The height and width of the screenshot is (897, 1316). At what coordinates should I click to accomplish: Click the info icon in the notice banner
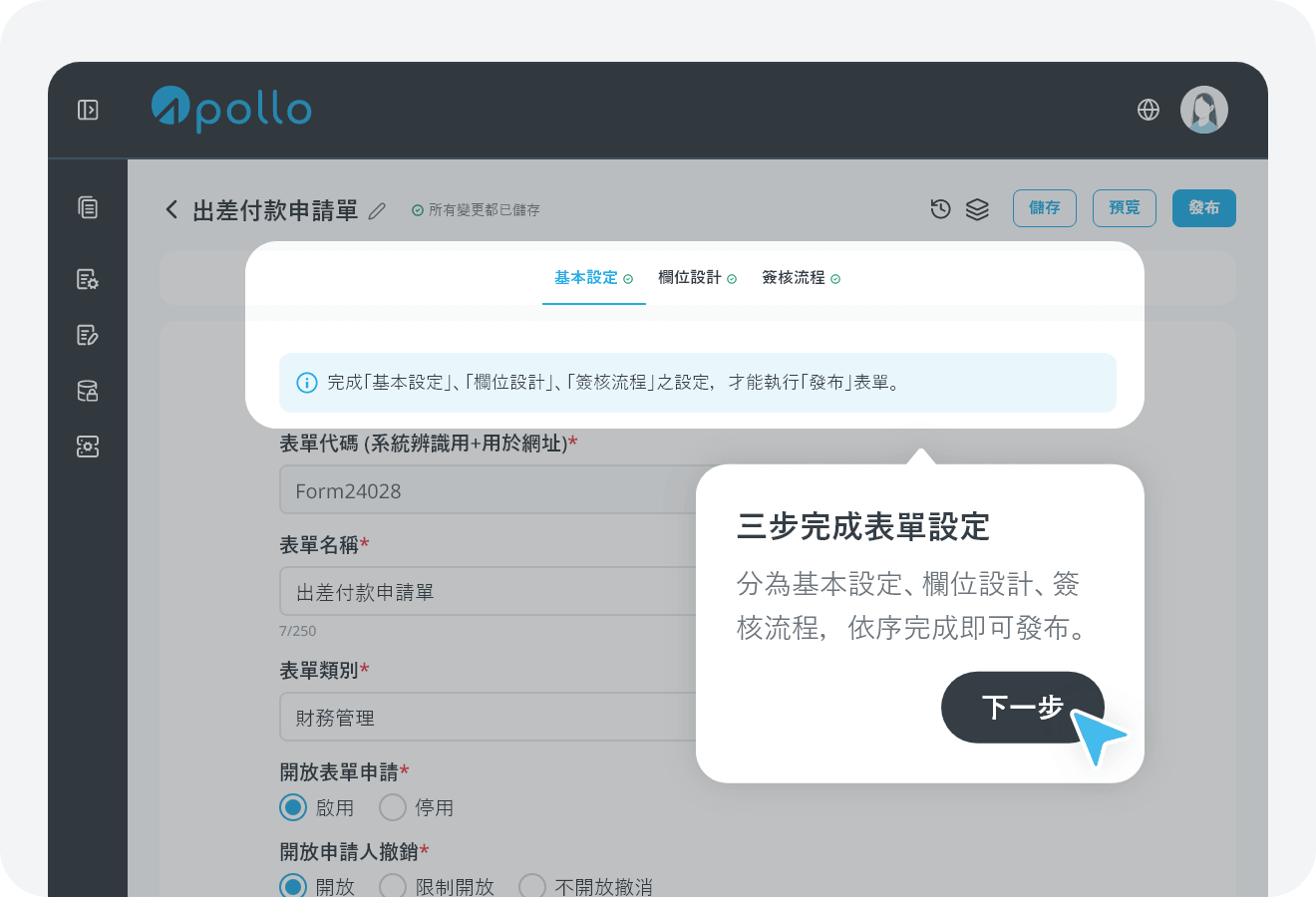click(x=307, y=383)
